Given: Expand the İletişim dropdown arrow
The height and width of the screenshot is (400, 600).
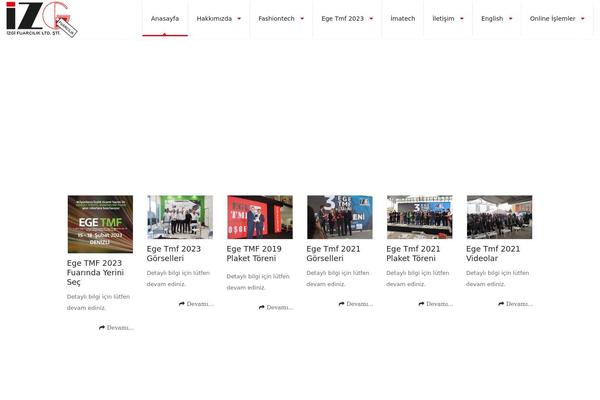Looking at the screenshot, I should (x=462, y=19).
